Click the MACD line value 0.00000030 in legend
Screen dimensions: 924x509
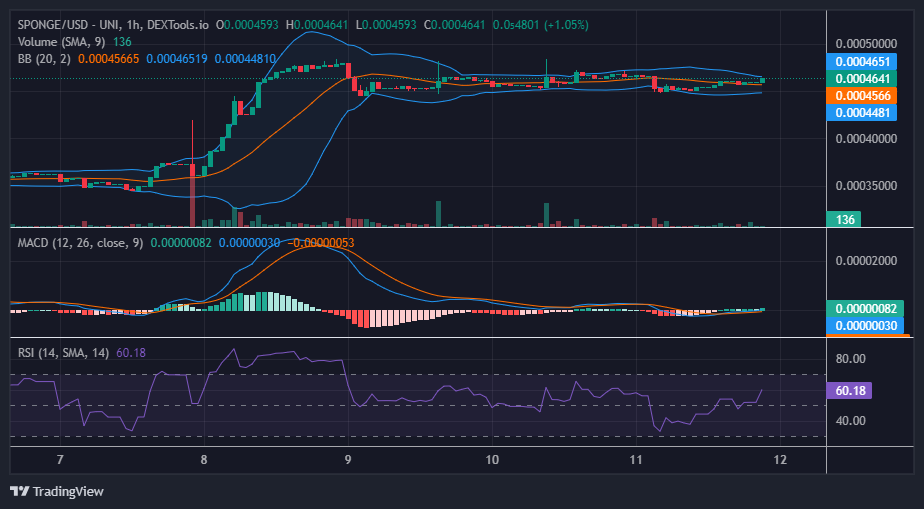pyautogui.click(x=250, y=243)
